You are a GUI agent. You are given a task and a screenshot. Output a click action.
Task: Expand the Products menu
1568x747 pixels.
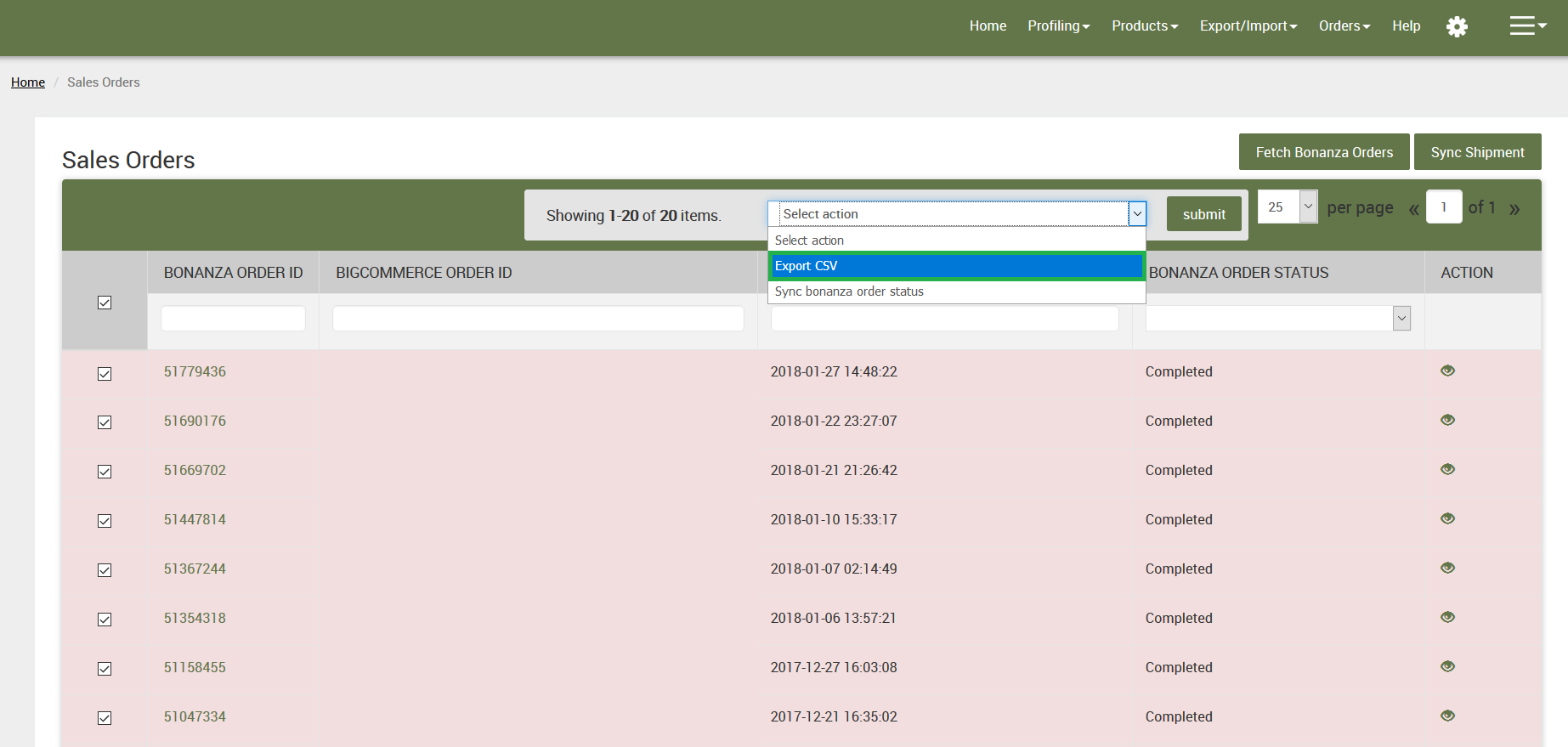pyautogui.click(x=1145, y=26)
